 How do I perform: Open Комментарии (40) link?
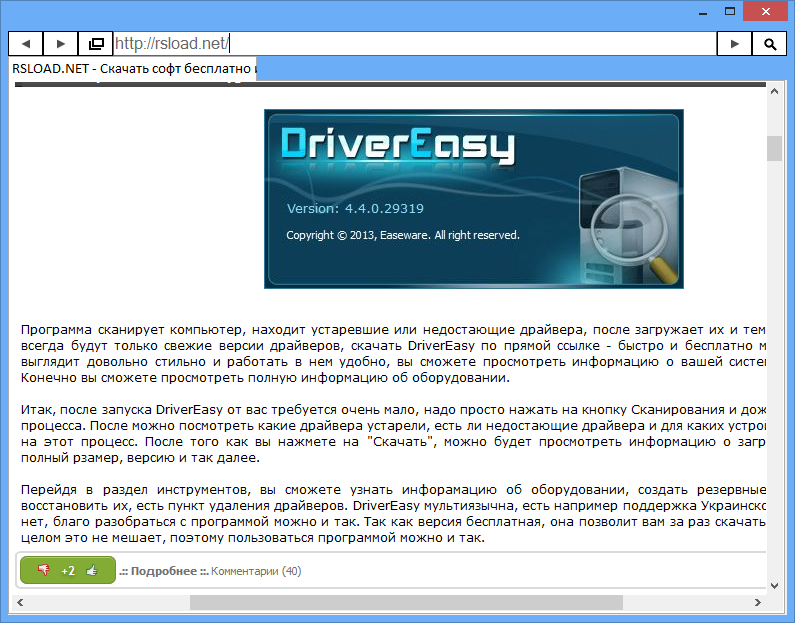256,571
